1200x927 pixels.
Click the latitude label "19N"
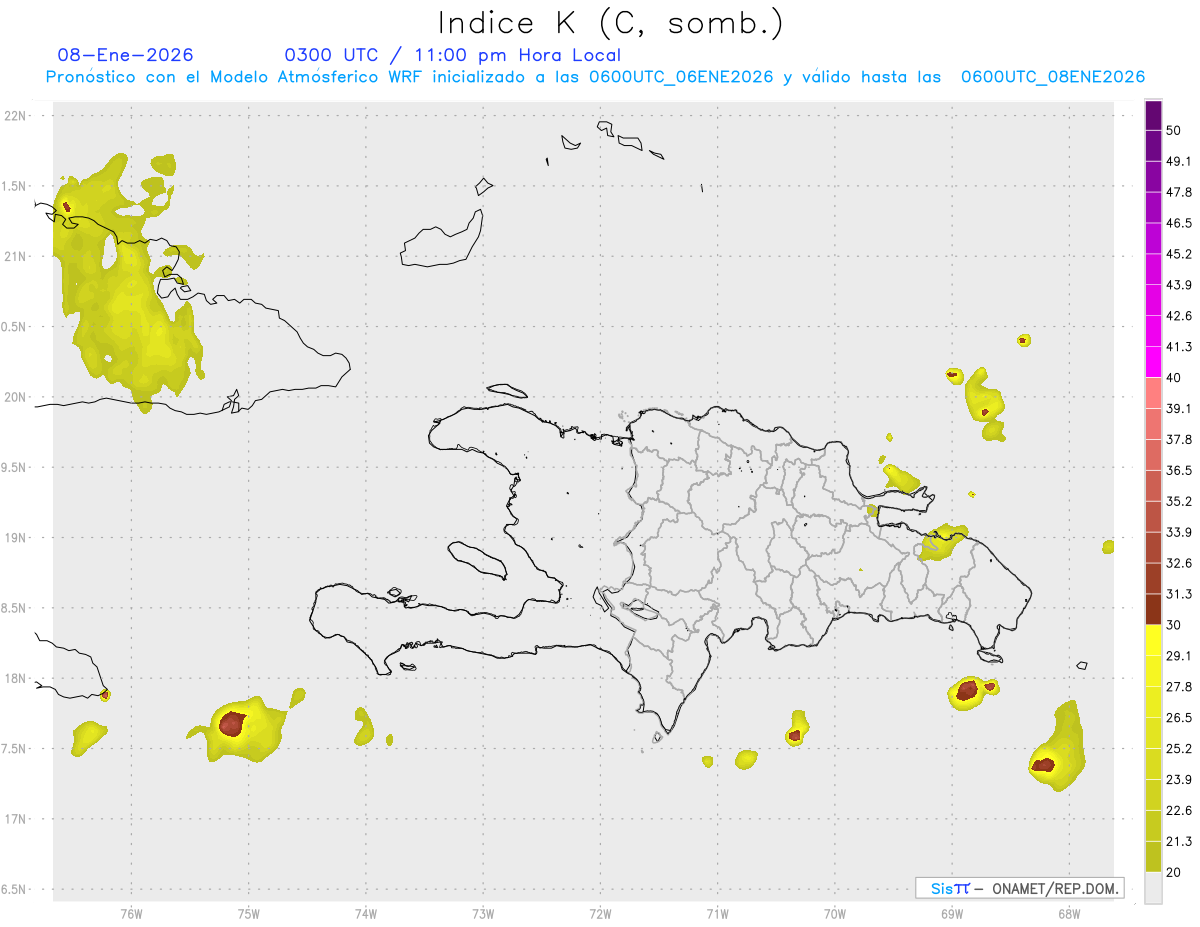[16, 538]
